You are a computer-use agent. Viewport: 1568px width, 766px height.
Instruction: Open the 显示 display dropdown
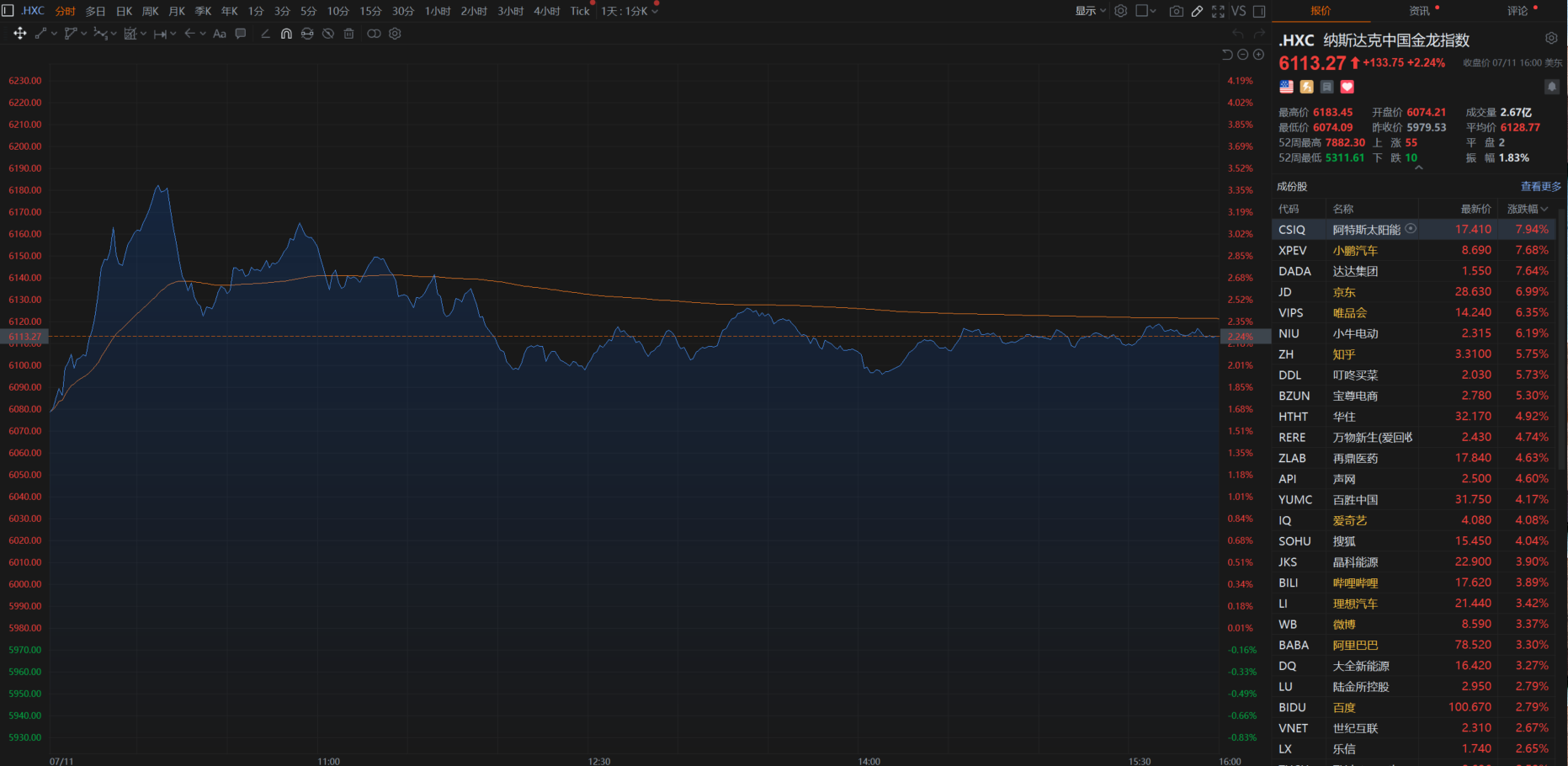tap(1090, 11)
